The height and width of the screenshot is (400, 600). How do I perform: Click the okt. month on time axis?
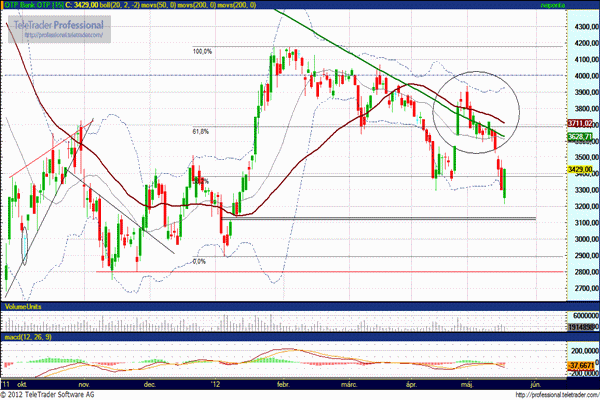coord(21,384)
